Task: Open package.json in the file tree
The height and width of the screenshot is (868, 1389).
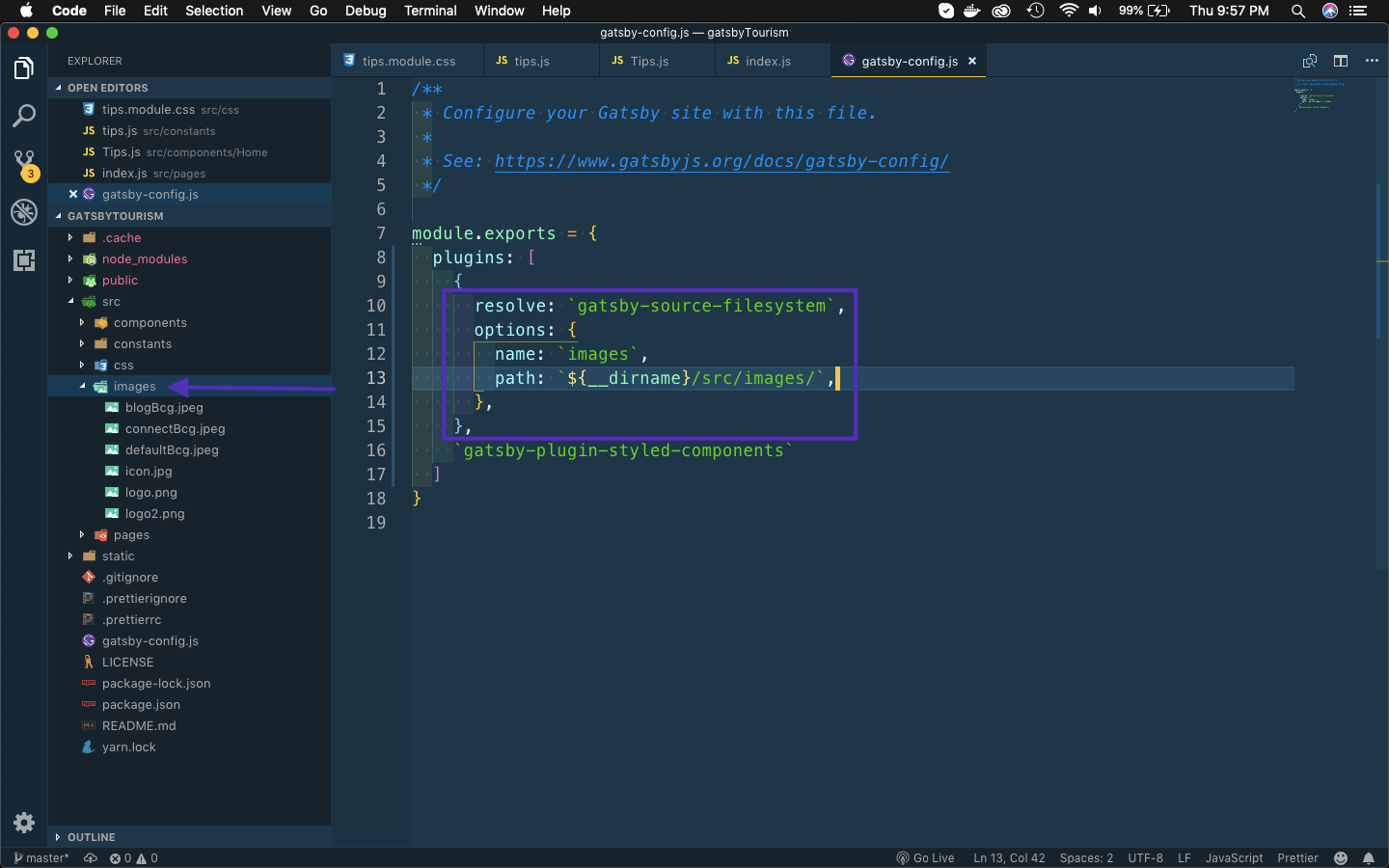Action: point(141,705)
